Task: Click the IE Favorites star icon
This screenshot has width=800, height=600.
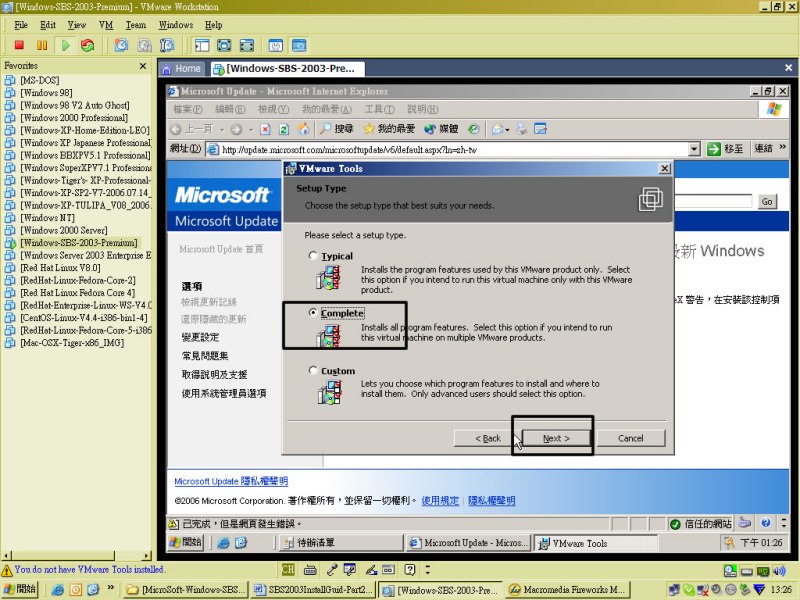Action: point(369,129)
